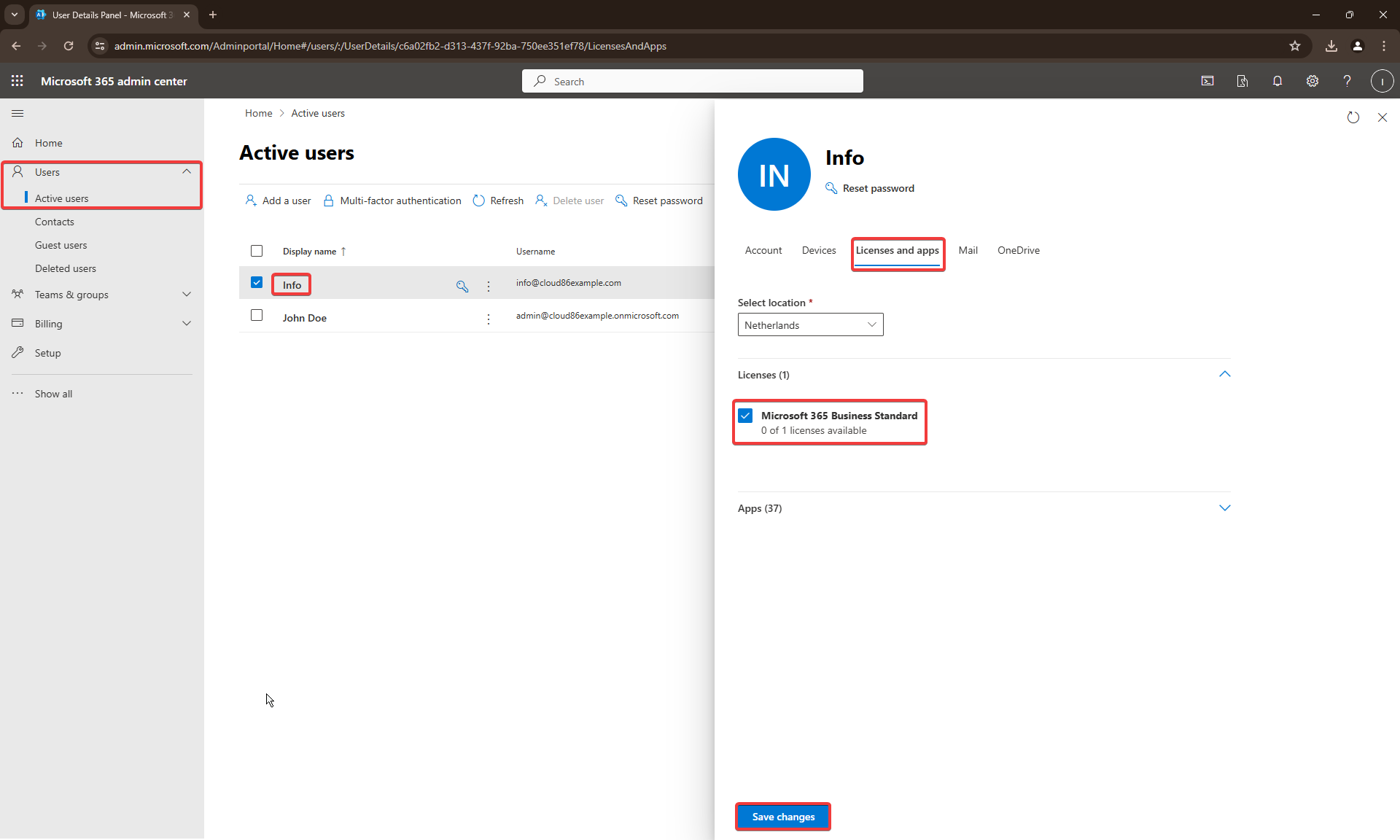
Task: Open account avatar in admin center header
Action: (x=1382, y=81)
